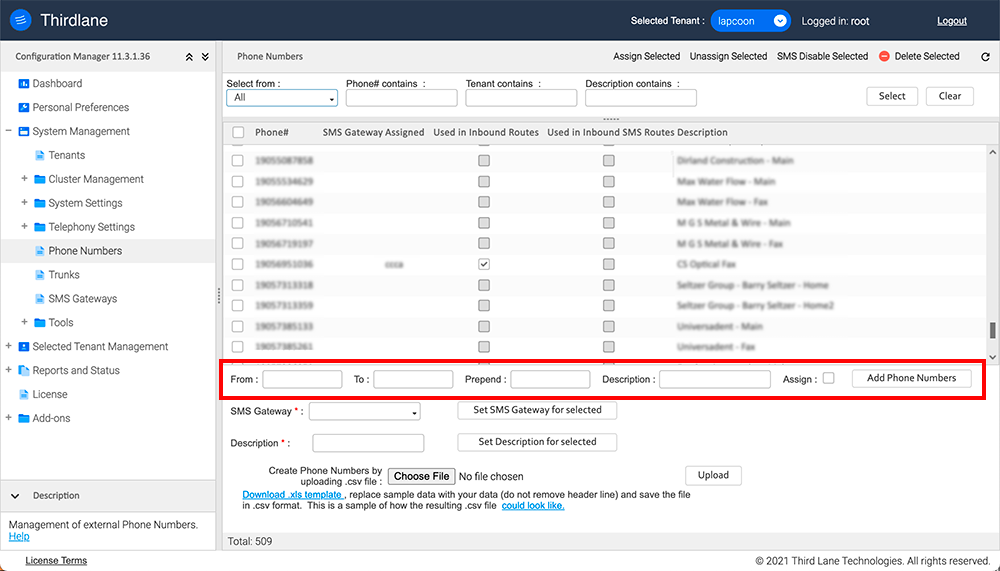Collapse the System Management node
Image resolution: width=1000 pixels, height=571 pixels.
(x=8, y=131)
